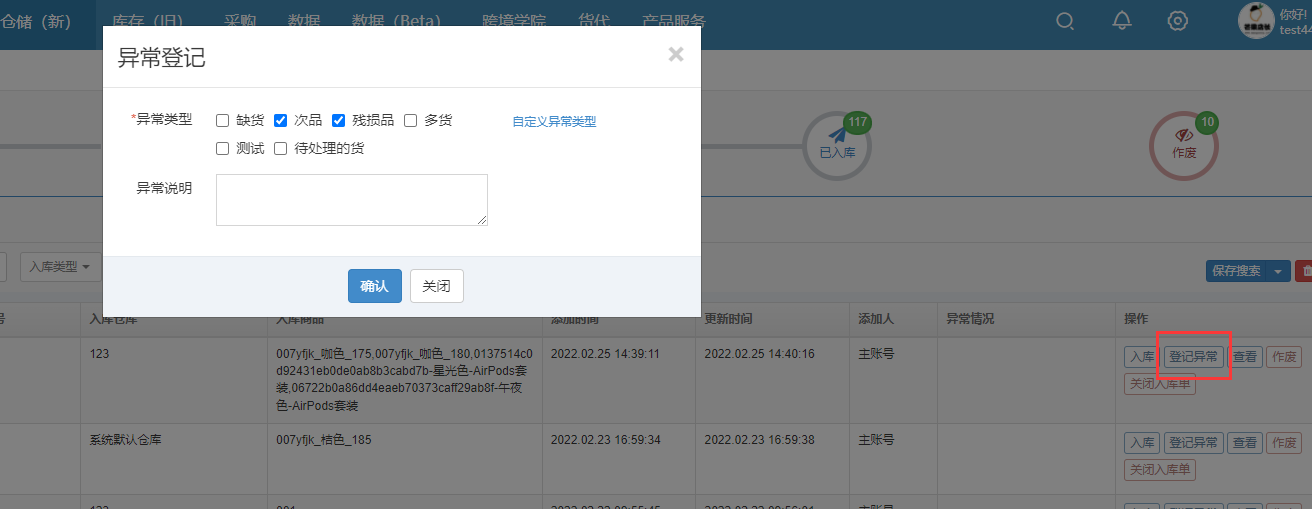Click 关闭入库单 in 系统默认仓库 row
1312x509 pixels.
(1160, 469)
